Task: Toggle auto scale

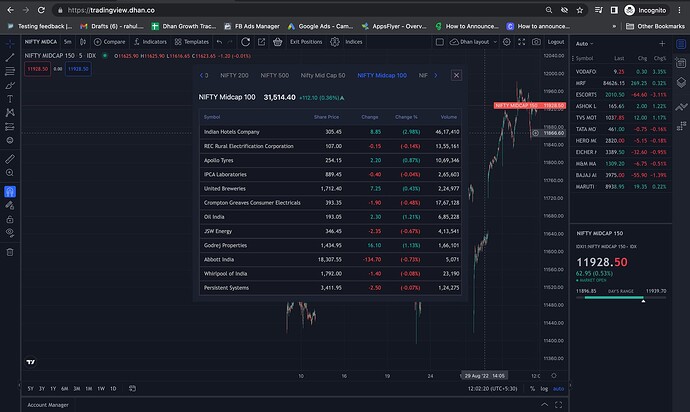Action: [558, 389]
